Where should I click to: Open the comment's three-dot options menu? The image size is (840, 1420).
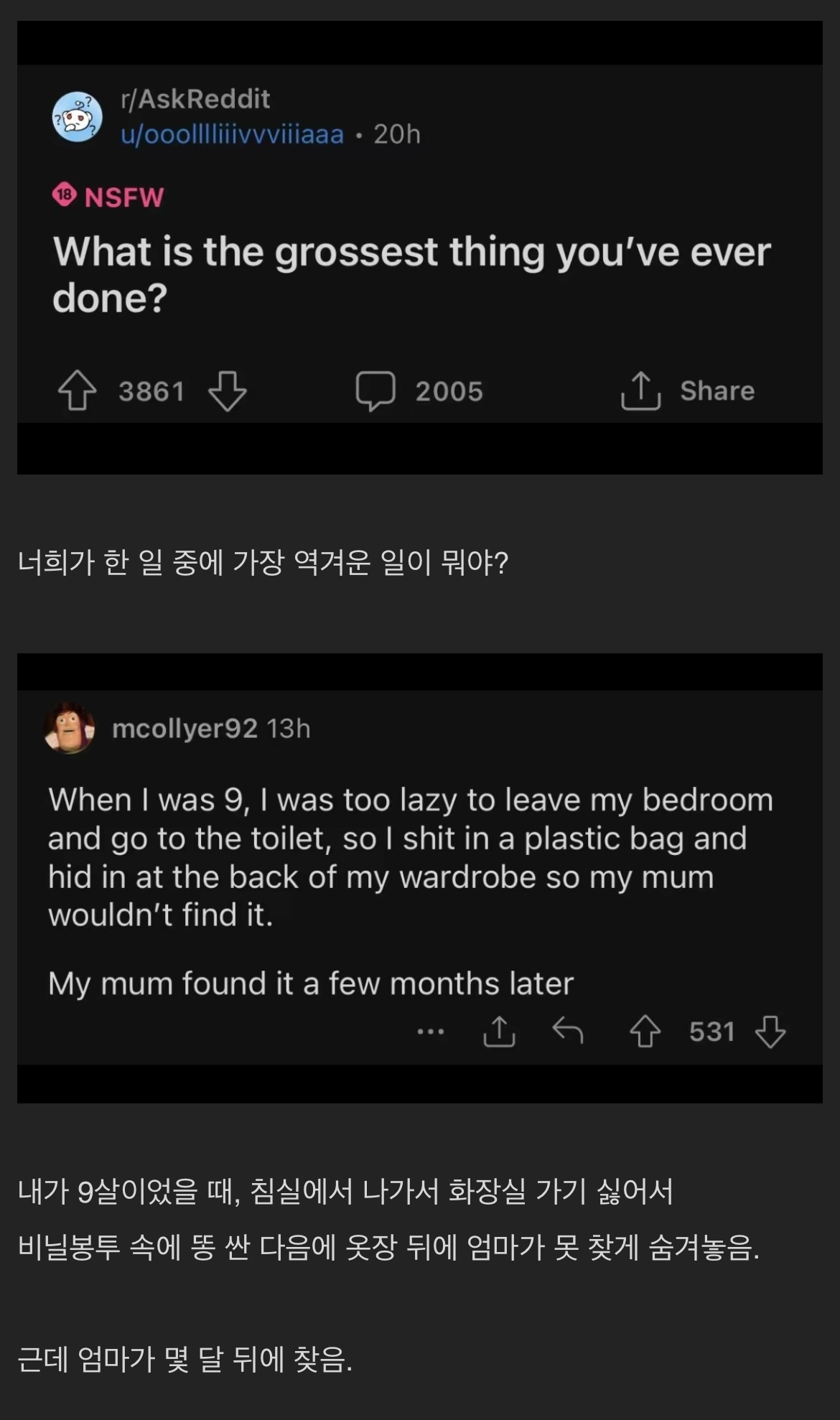click(431, 1032)
